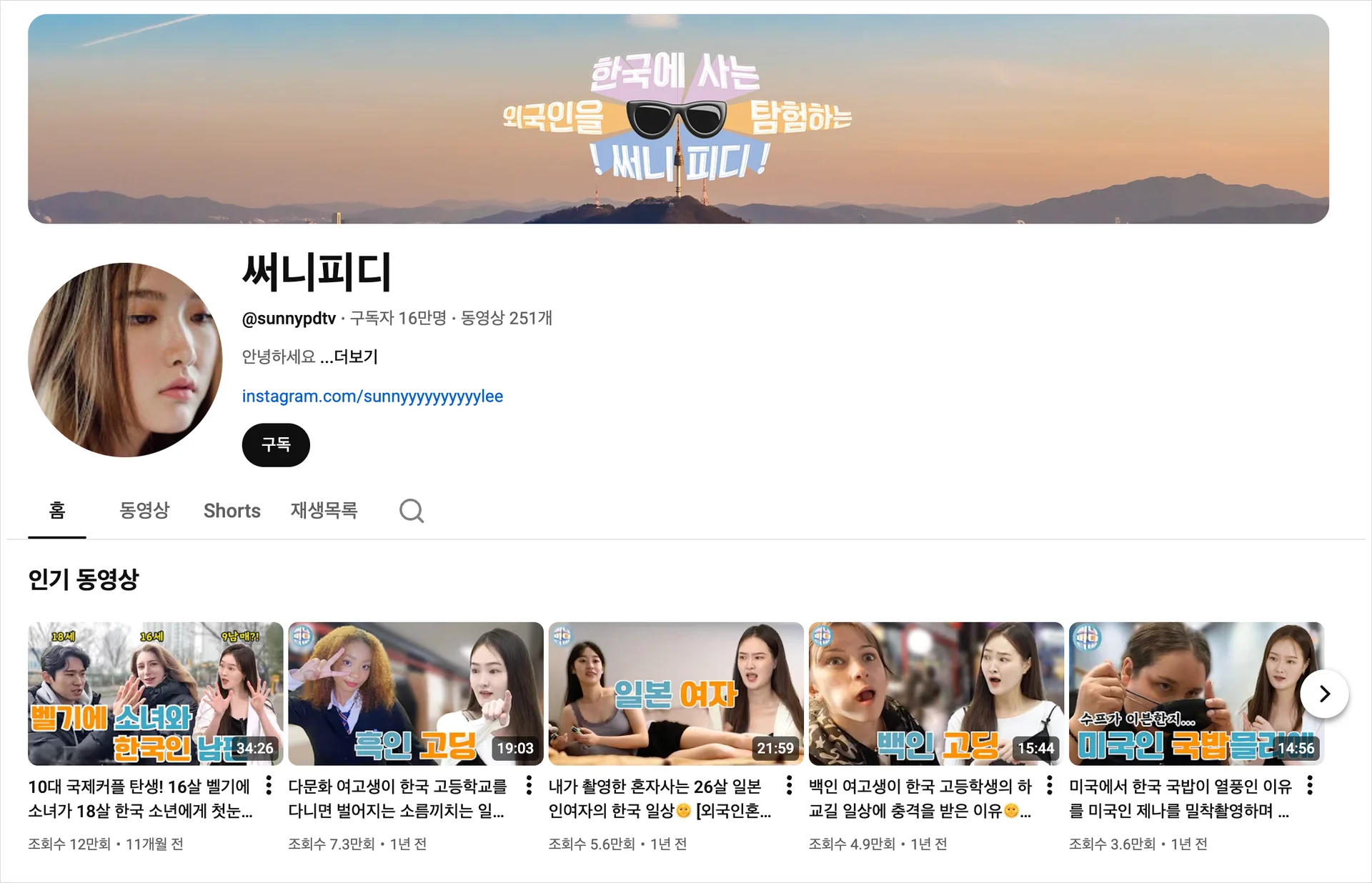Open three-dot menu for 백인 고딩 video
This screenshot has width=1372, height=883.
click(1049, 785)
